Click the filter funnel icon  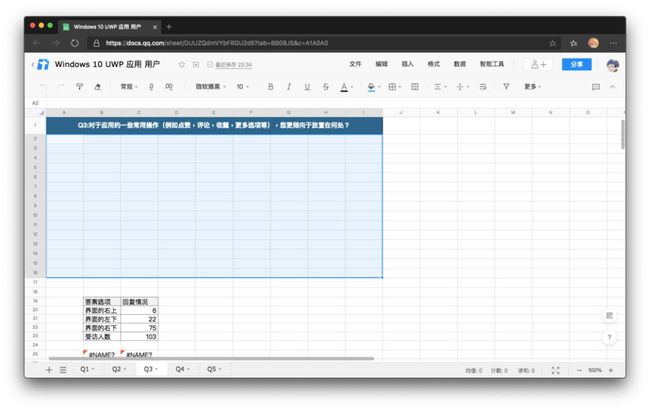click(506, 87)
